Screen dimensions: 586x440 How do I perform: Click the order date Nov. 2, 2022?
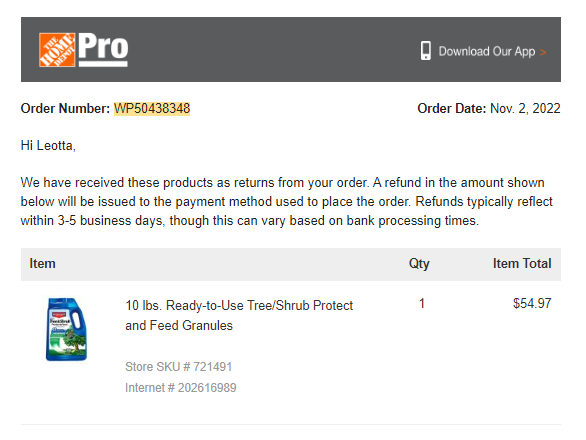(x=525, y=109)
